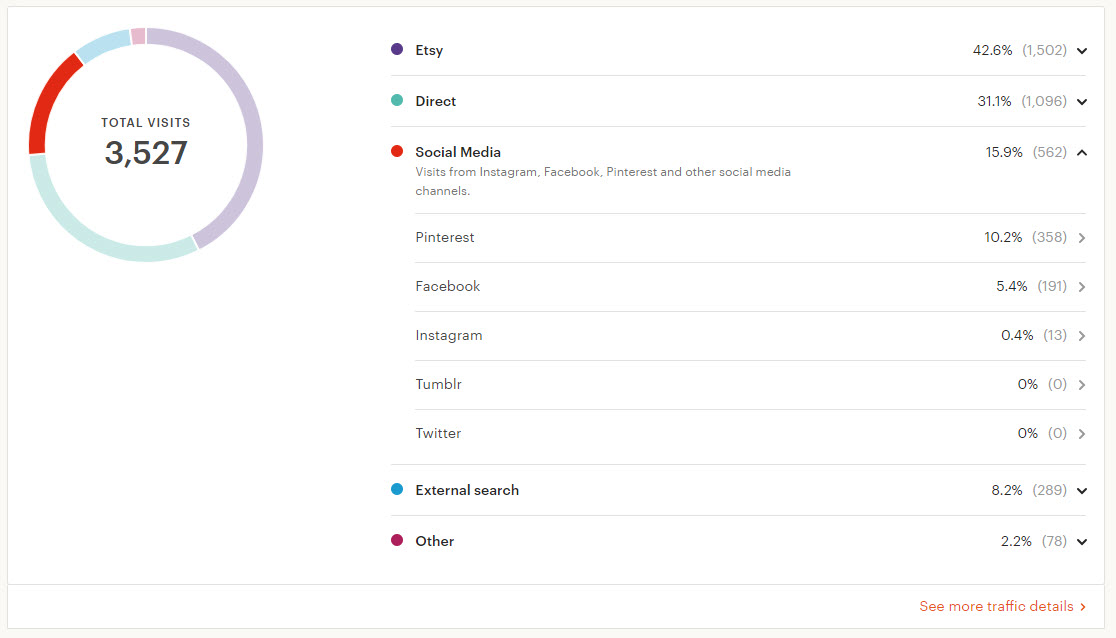The width and height of the screenshot is (1116, 638).
Task: Click the blue External search legend dot
Action: point(397,489)
